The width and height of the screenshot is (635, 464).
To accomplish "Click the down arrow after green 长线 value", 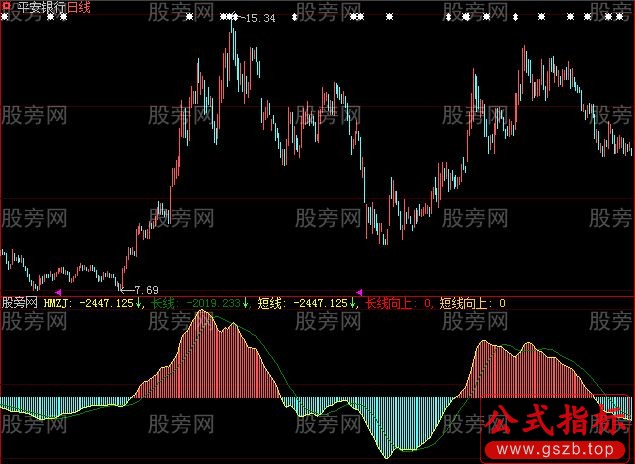I will click(x=247, y=302).
